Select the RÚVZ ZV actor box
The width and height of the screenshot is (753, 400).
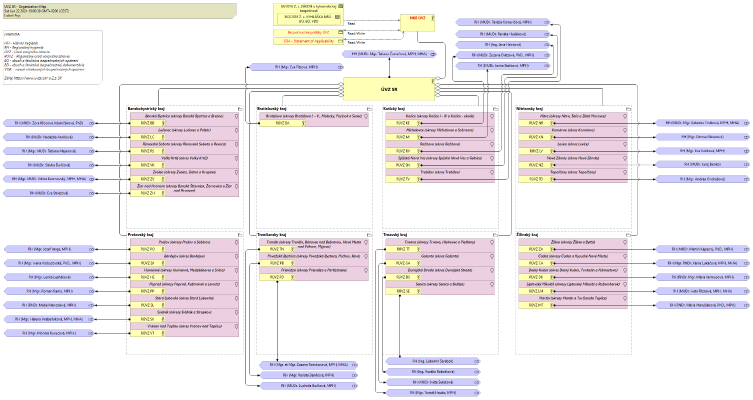click(x=147, y=179)
